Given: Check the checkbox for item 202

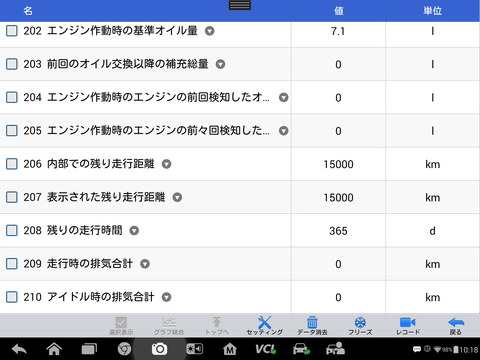Looking at the screenshot, I should pyautogui.click(x=12, y=31).
